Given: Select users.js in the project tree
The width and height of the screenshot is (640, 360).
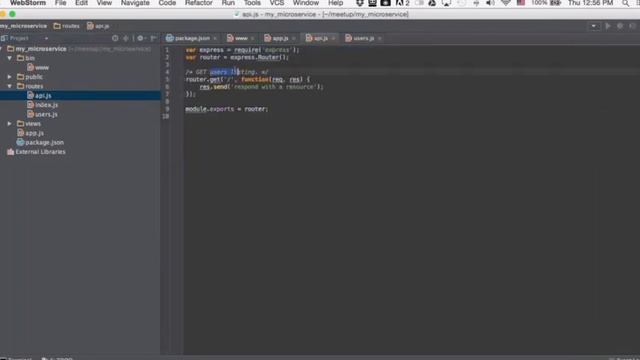Looking at the screenshot, I should [x=42, y=114].
